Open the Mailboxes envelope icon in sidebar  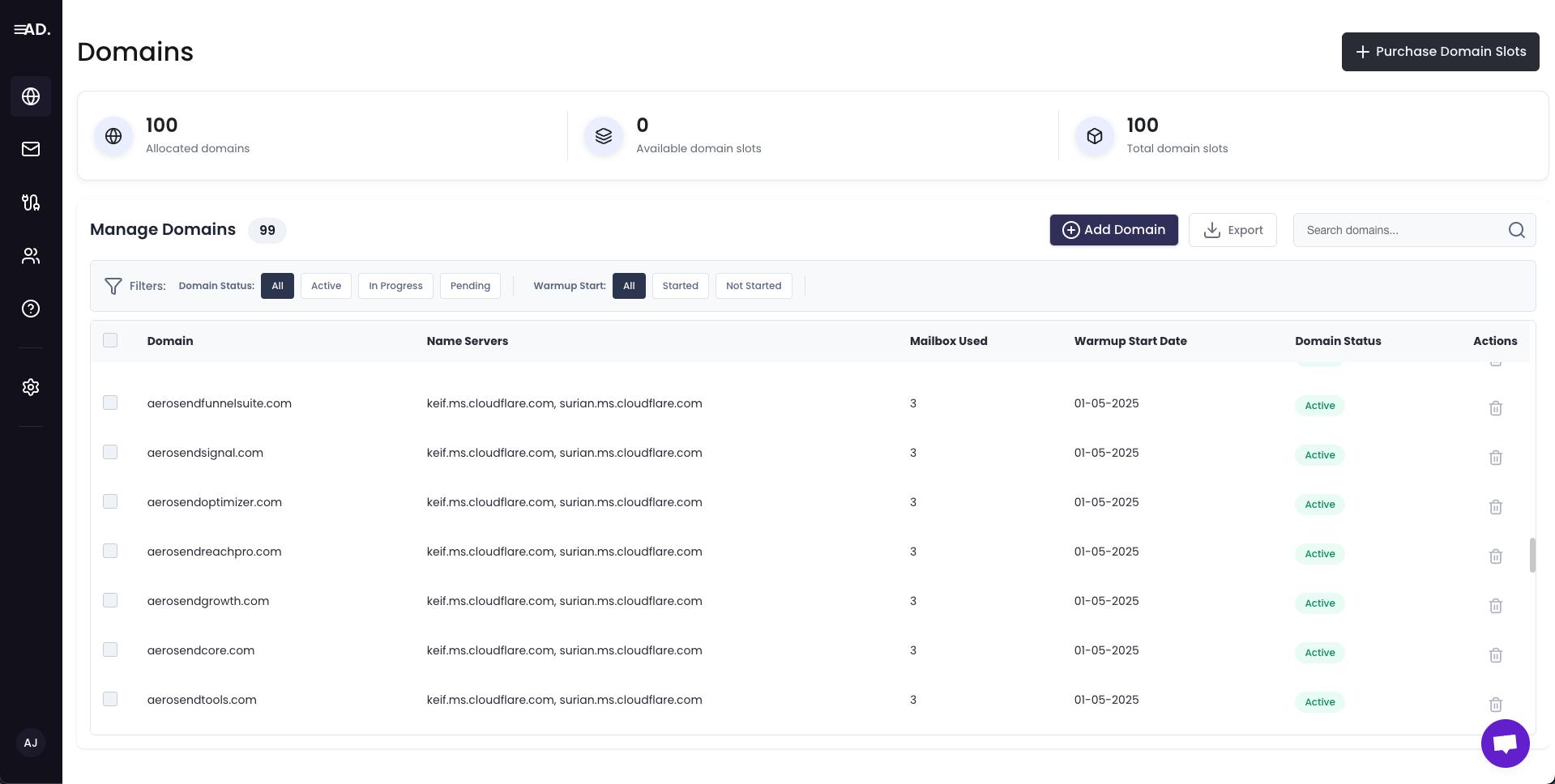[x=31, y=149]
